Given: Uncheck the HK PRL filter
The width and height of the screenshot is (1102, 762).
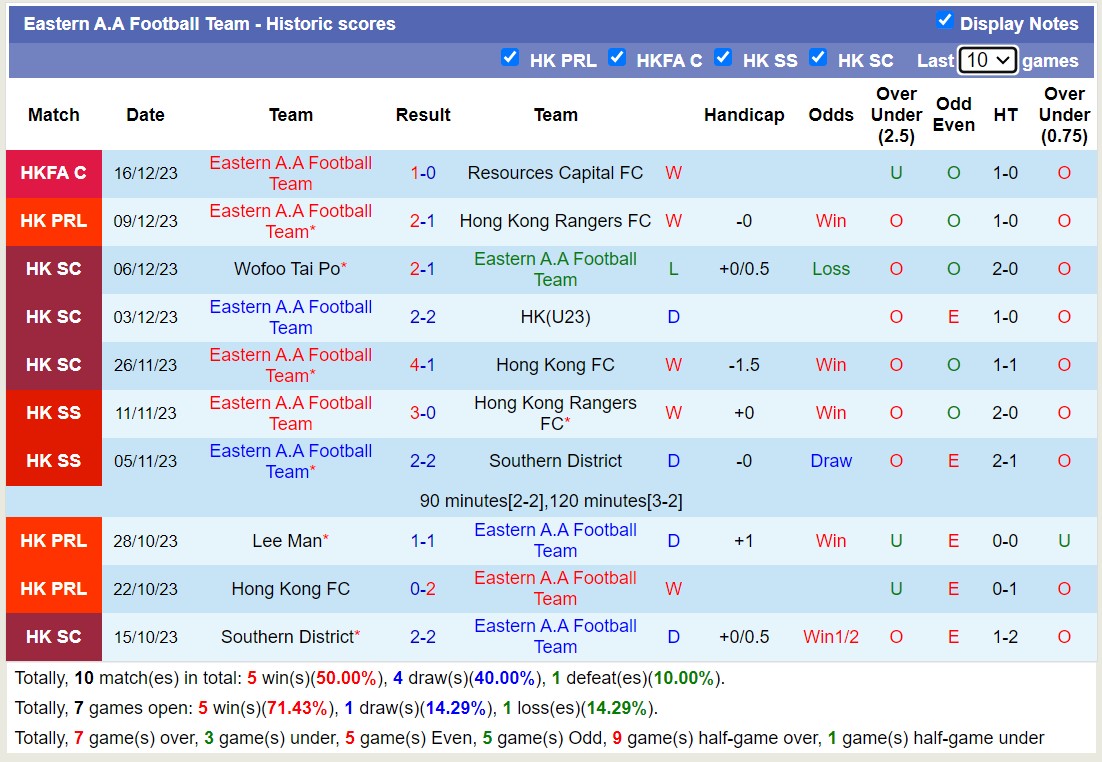Looking at the screenshot, I should tap(510, 58).
